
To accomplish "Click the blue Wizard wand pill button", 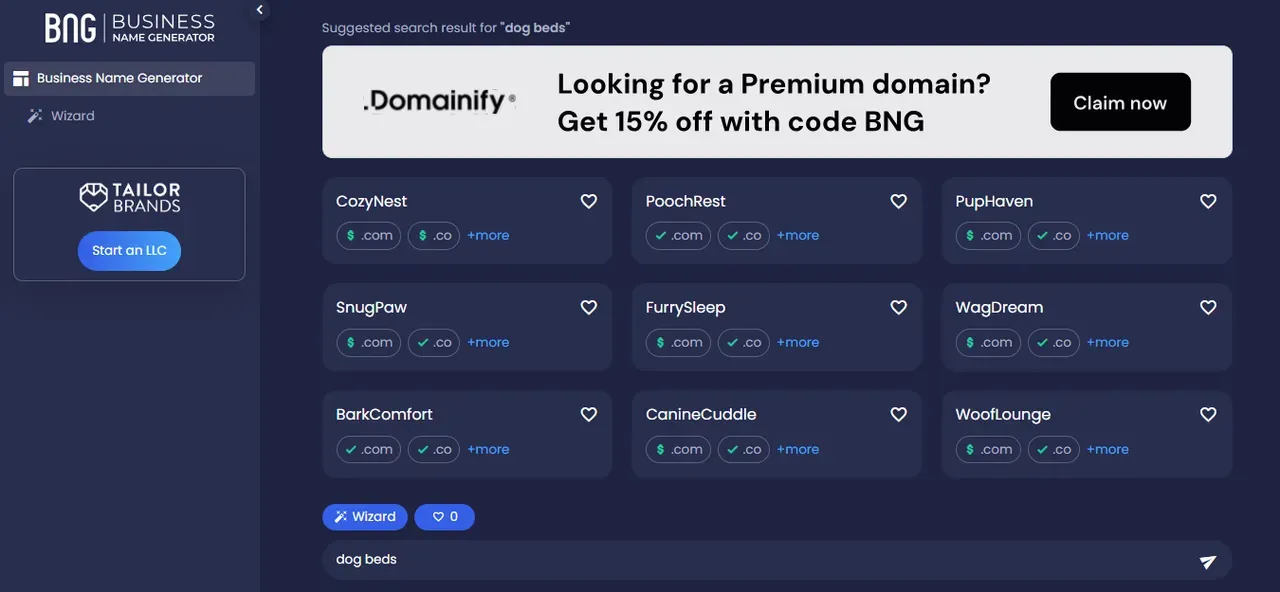I will coord(365,517).
